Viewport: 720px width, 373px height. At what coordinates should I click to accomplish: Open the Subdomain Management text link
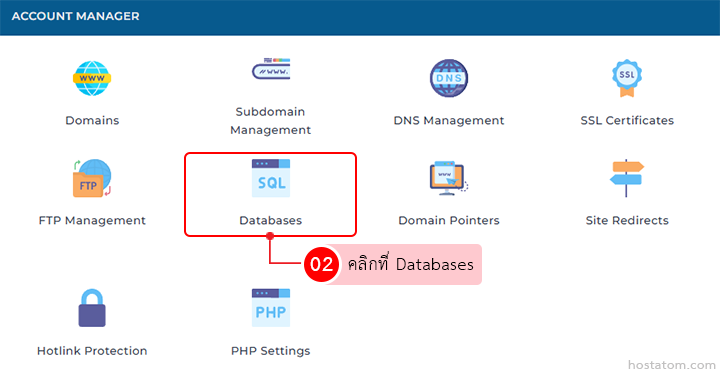pos(271,121)
